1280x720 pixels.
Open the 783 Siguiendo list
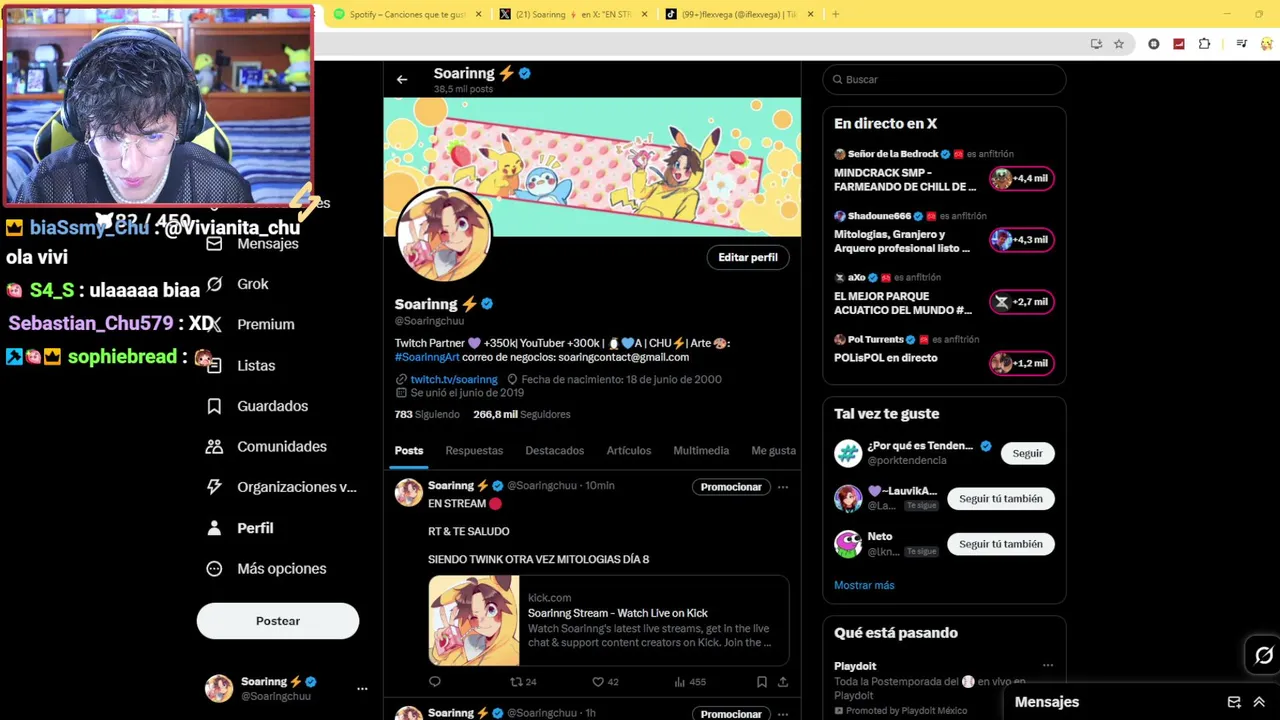pyautogui.click(x=427, y=414)
